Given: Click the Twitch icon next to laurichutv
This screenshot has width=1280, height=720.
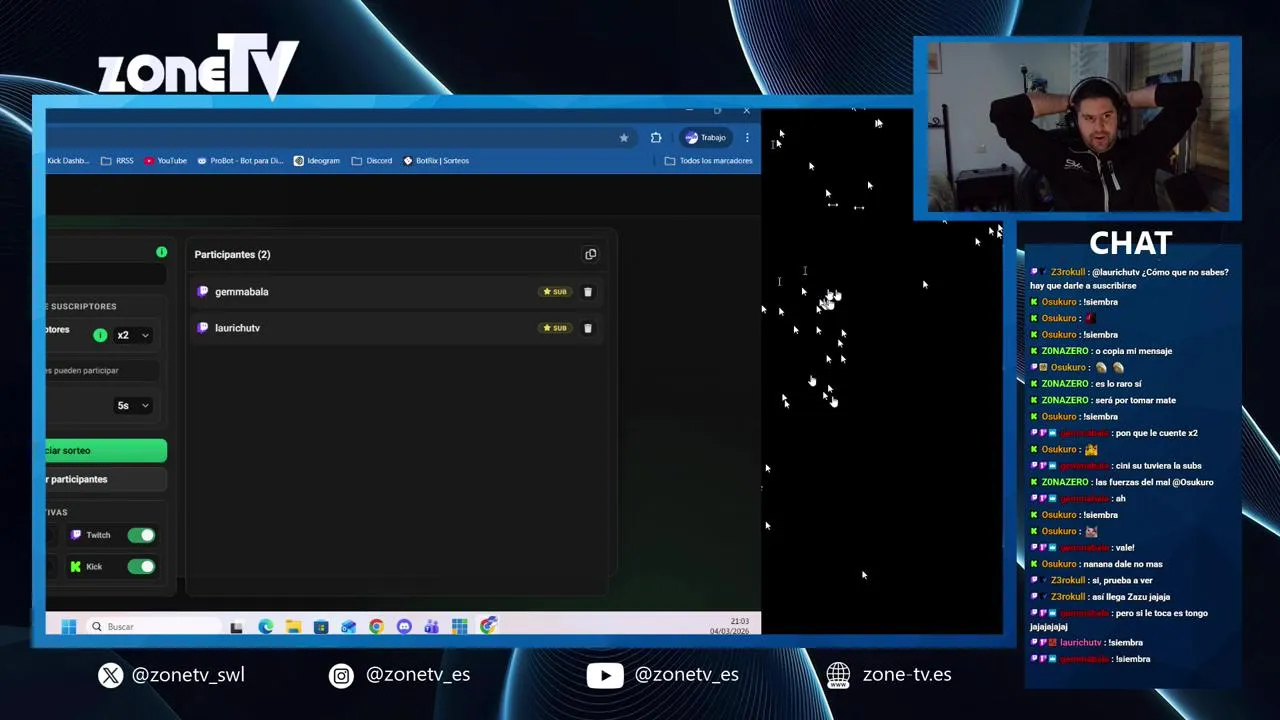Looking at the screenshot, I should (203, 328).
